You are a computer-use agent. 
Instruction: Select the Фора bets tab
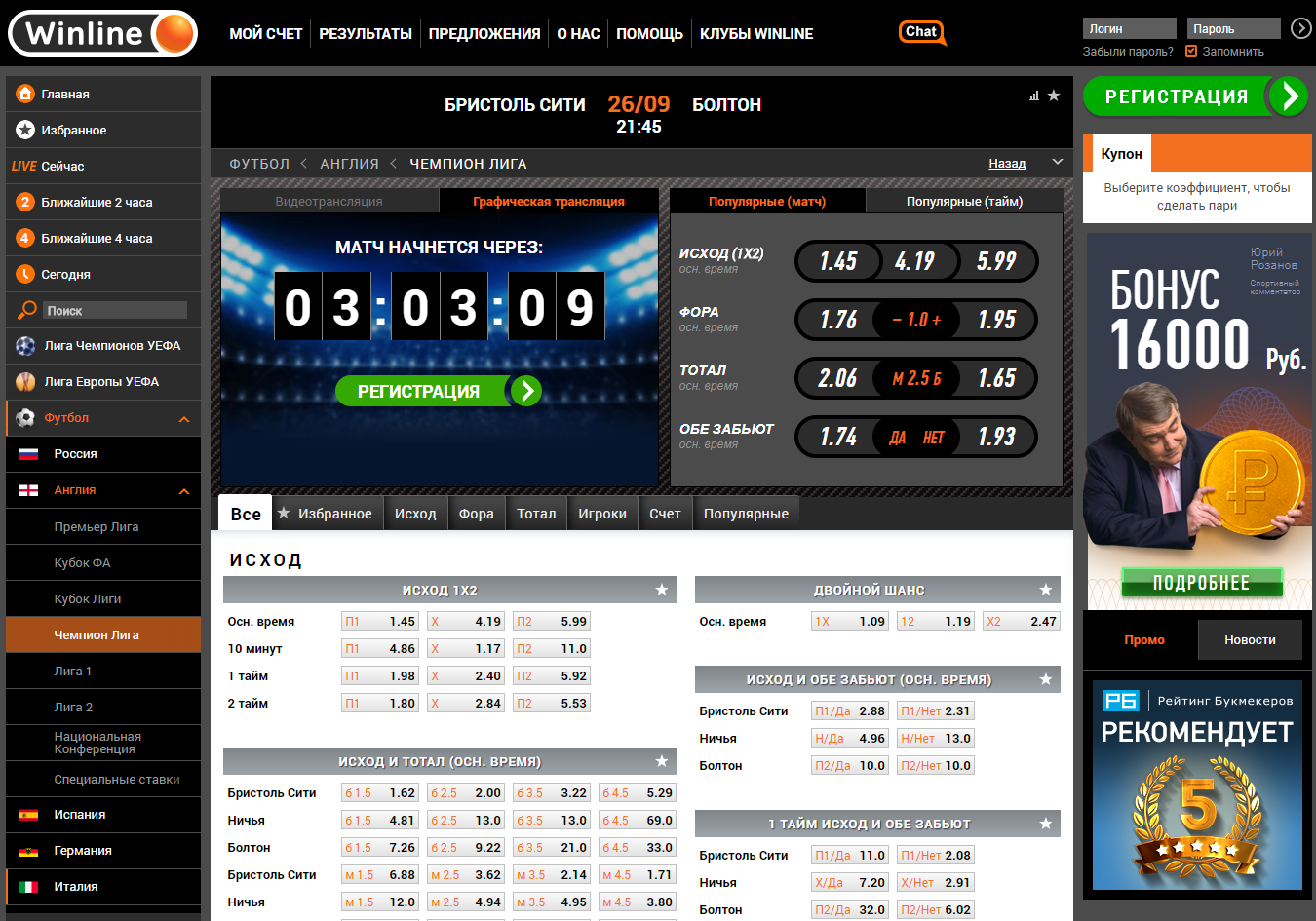477,514
